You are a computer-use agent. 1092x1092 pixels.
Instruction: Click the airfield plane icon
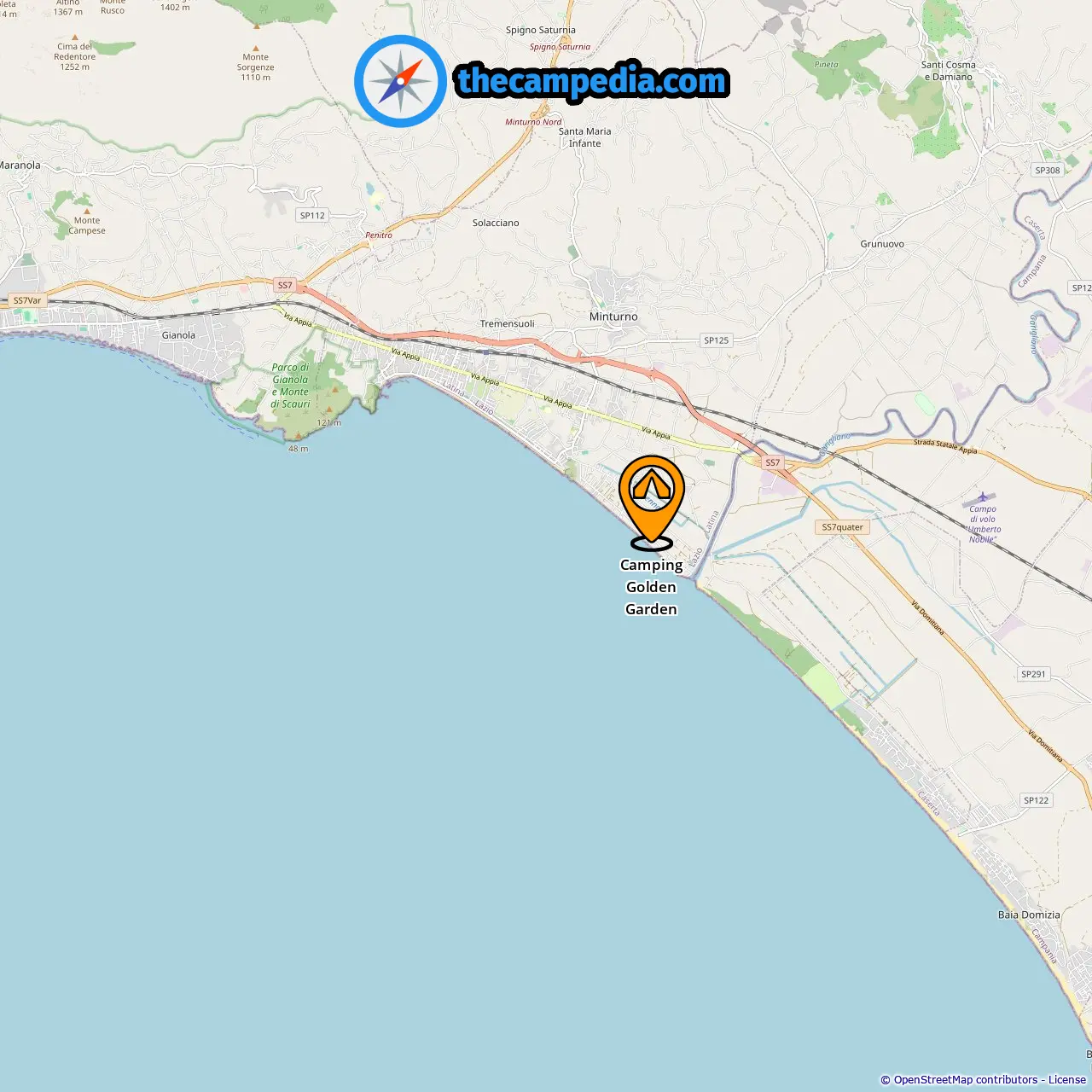click(983, 497)
